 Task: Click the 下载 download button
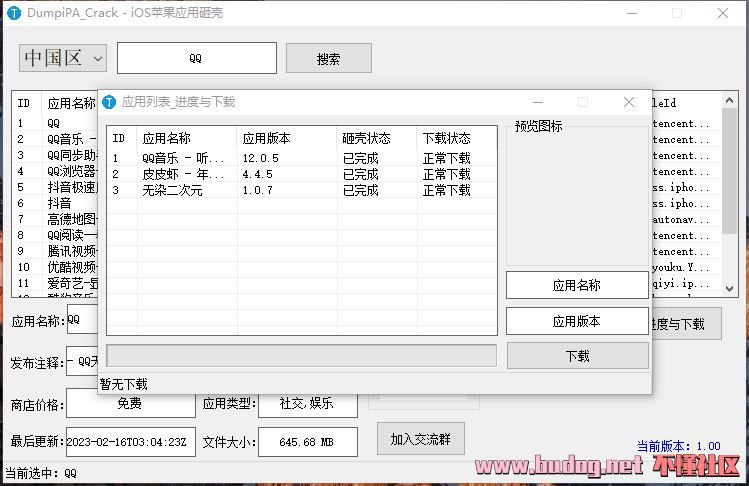coord(577,355)
